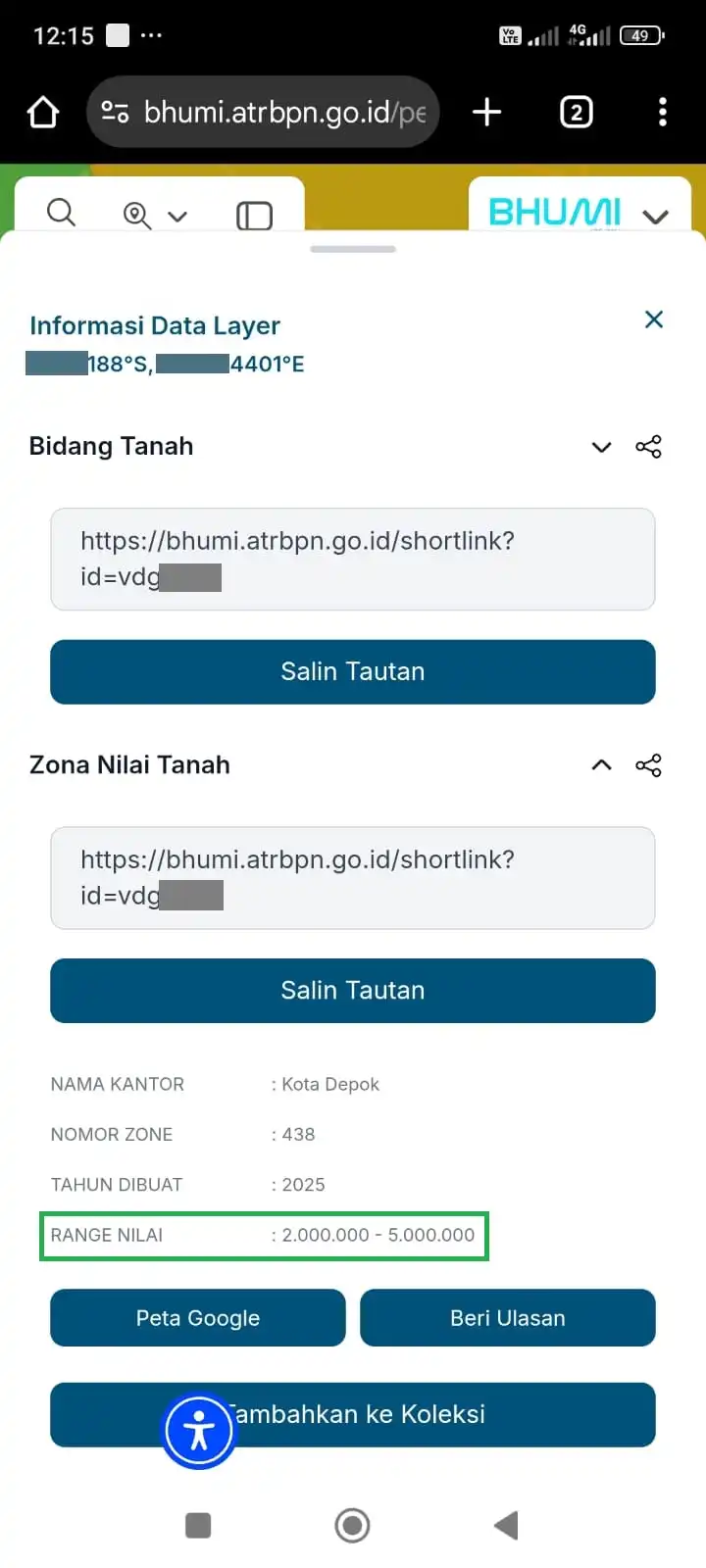Open the tab switcher showing 2 tabs
The height and width of the screenshot is (1568, 706).
(x=576, y=113)
